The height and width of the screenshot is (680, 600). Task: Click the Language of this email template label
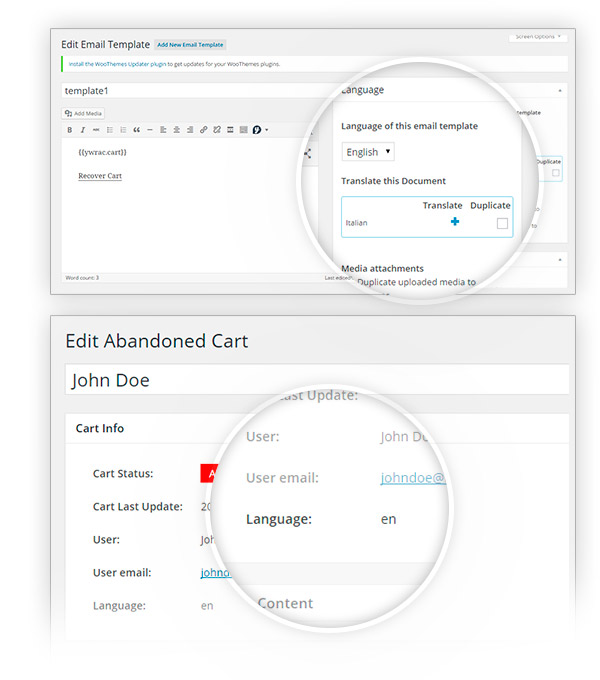click(x=409, y=126)
